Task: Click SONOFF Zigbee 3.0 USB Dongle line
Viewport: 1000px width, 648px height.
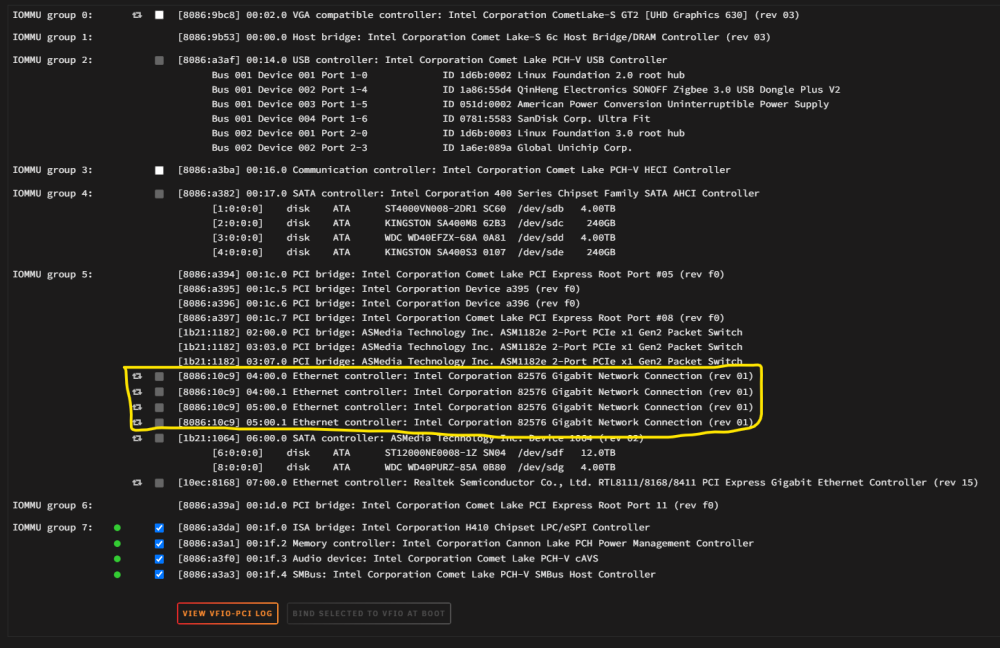Action: 526,89
